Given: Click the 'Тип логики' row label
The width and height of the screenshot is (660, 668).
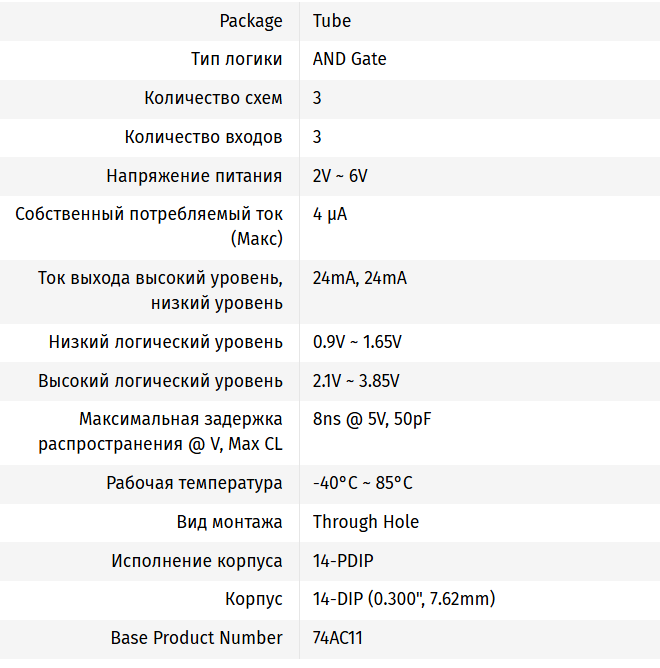Looking at the screenshot, I should pos(237,59).
